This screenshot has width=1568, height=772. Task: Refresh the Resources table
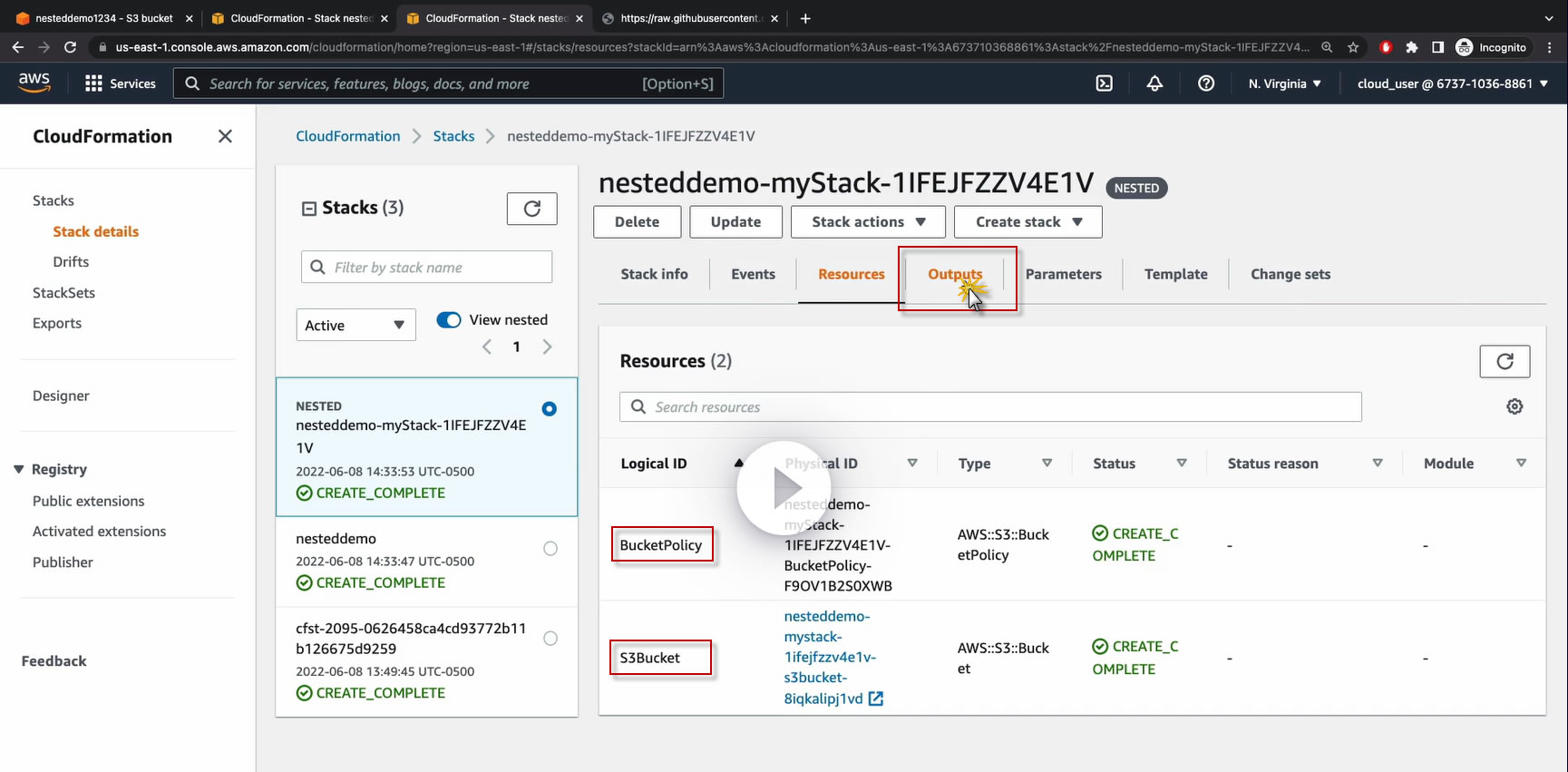click(x=1505, y=361)
